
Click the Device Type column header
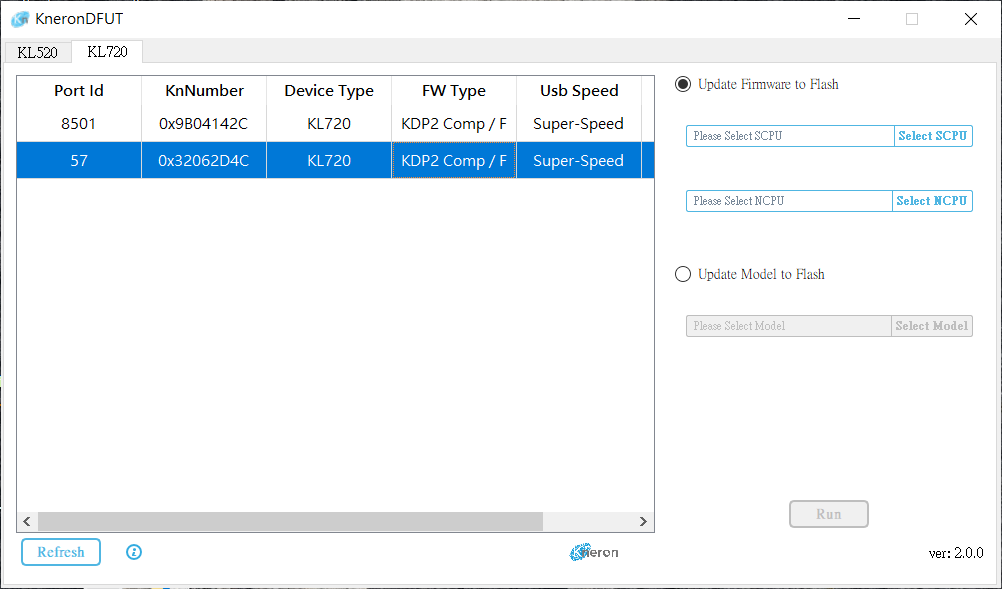click(x=329, y=91)
